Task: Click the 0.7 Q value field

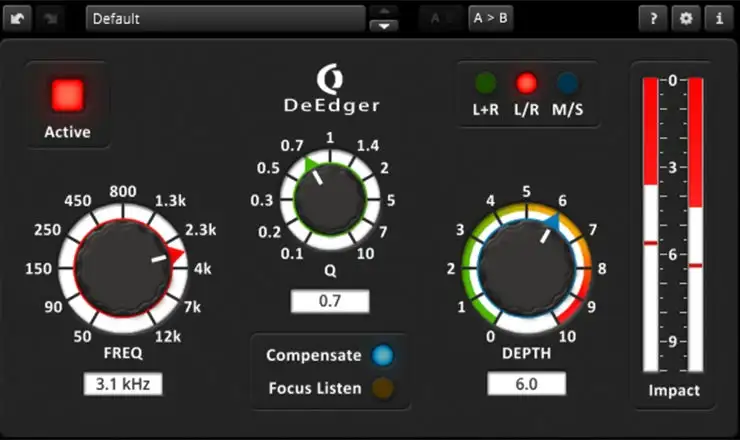Action: click(x=330, y=301)
